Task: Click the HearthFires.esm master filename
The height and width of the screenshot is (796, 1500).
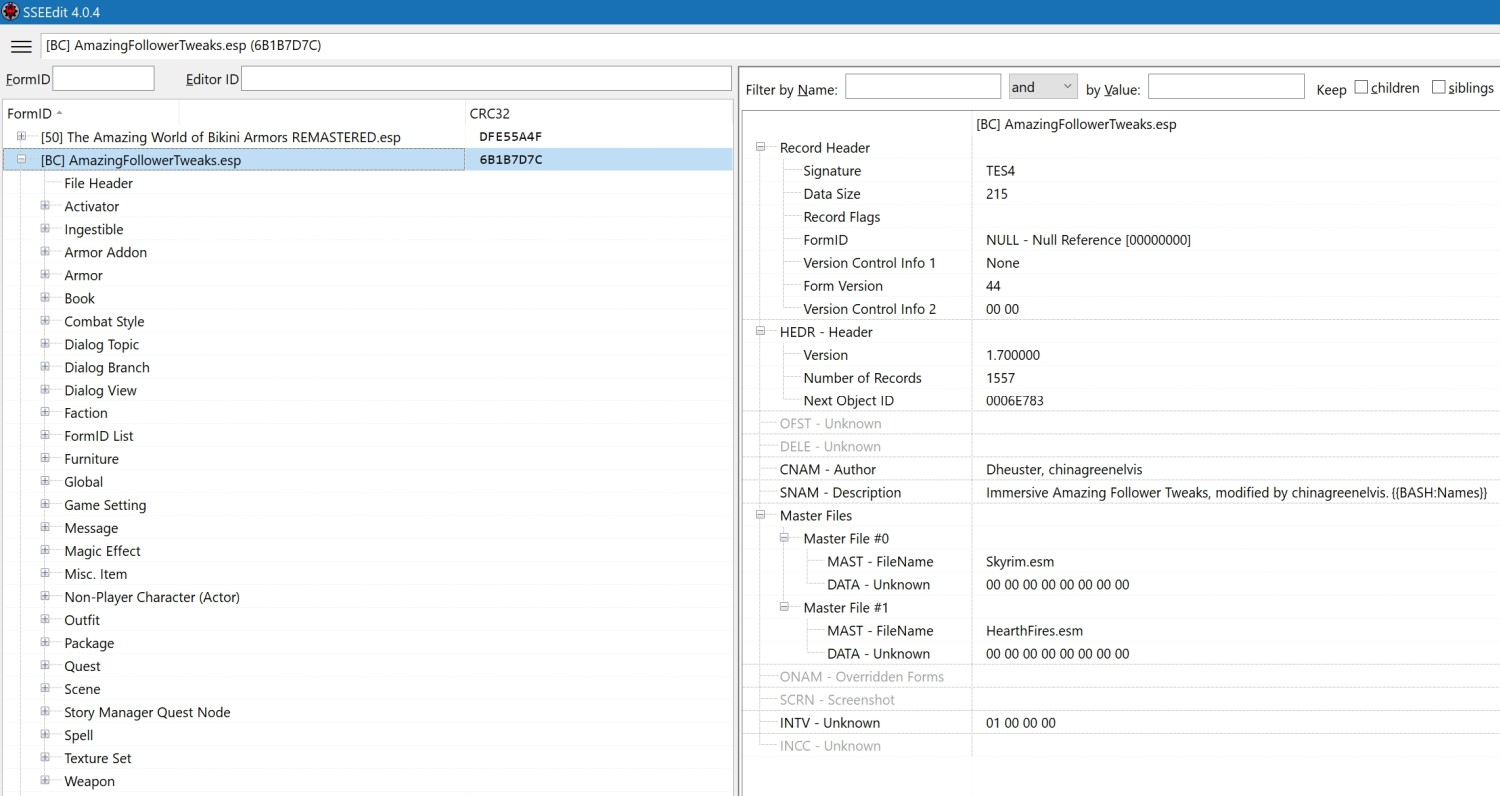Action: (x=1034, y=631)
